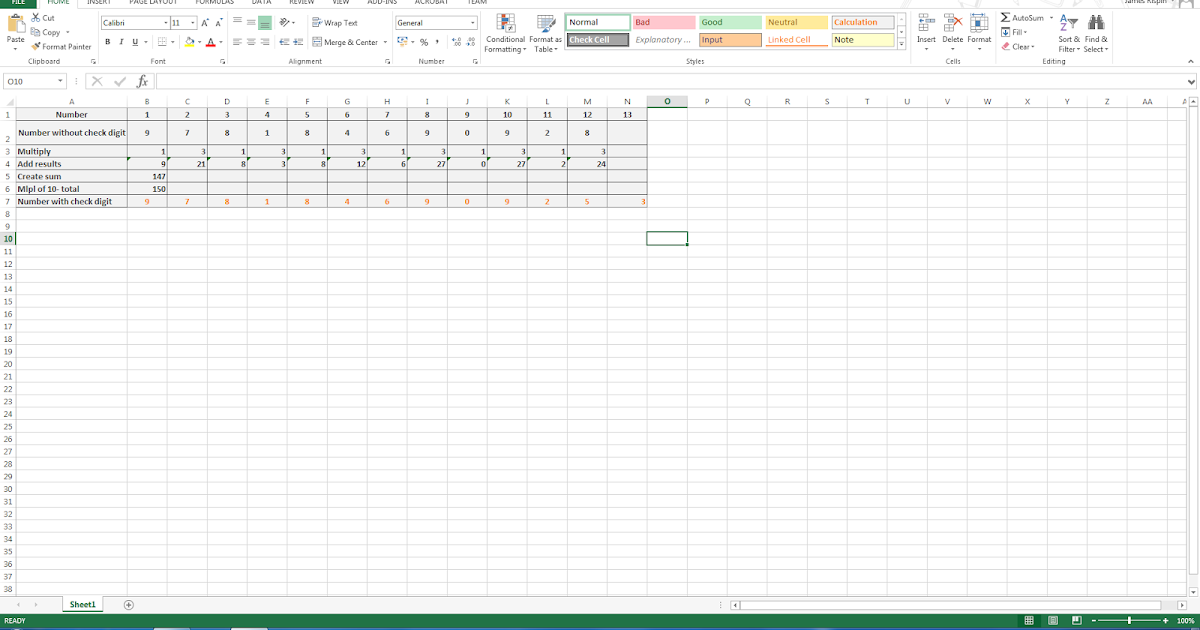
Task: Select the Sheet1 worksheet tab
Action: point(82,605)
